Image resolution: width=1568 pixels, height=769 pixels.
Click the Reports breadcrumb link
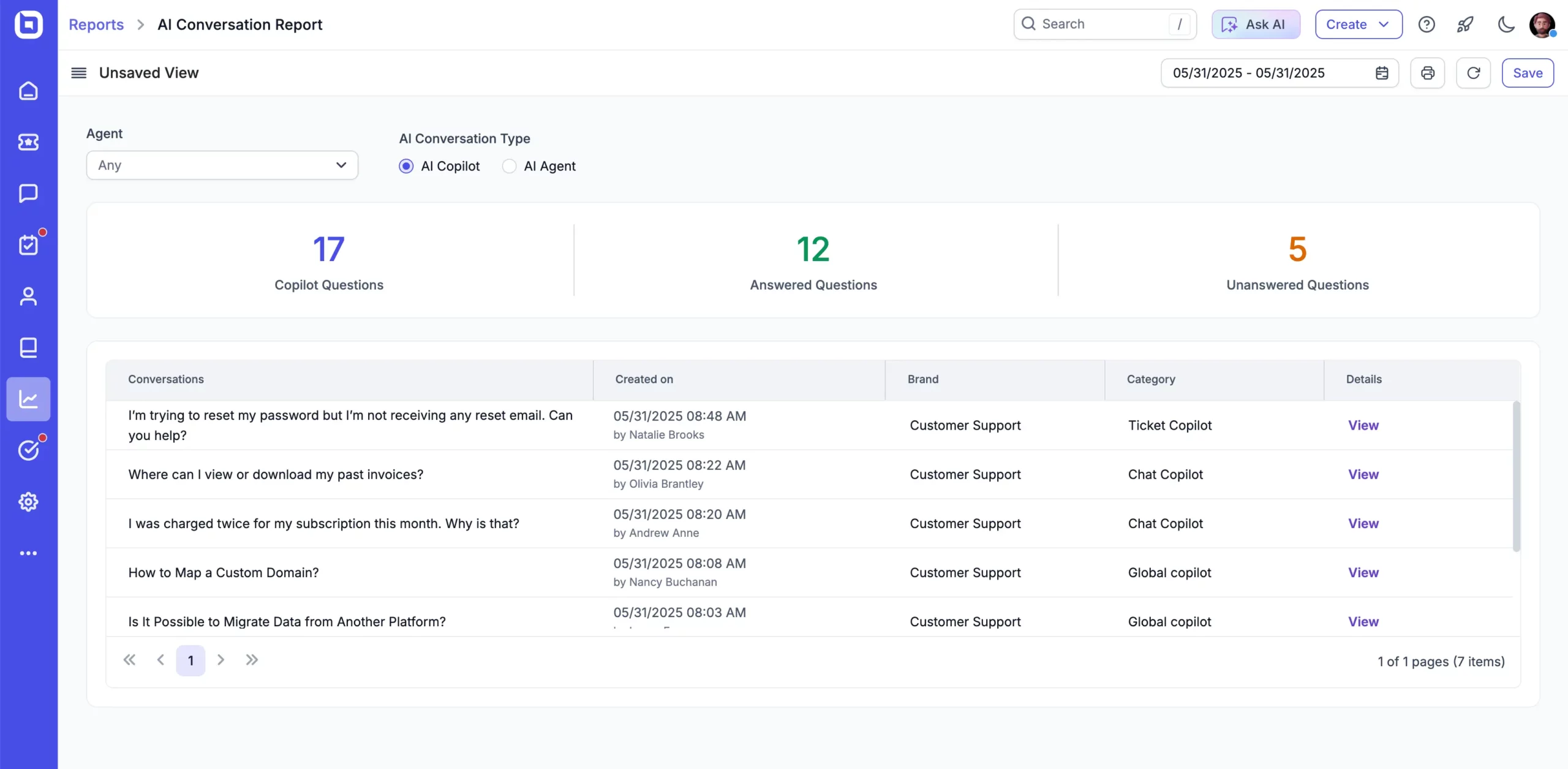[x=96, y=25]
